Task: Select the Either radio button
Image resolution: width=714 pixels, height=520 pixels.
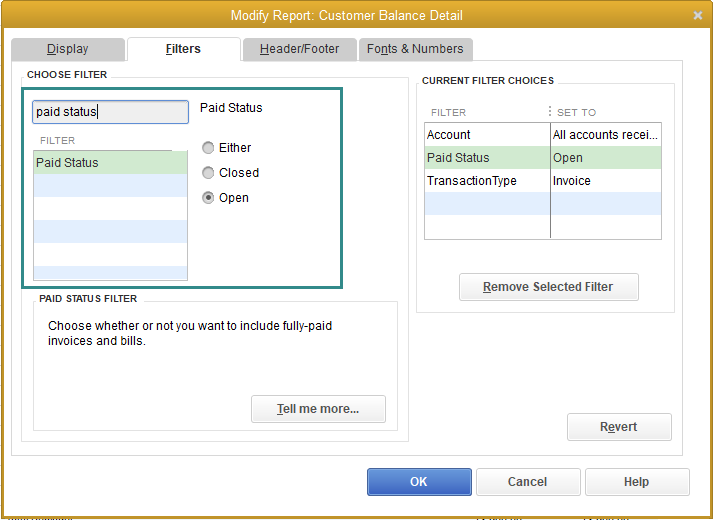Action: pos(208,148)
